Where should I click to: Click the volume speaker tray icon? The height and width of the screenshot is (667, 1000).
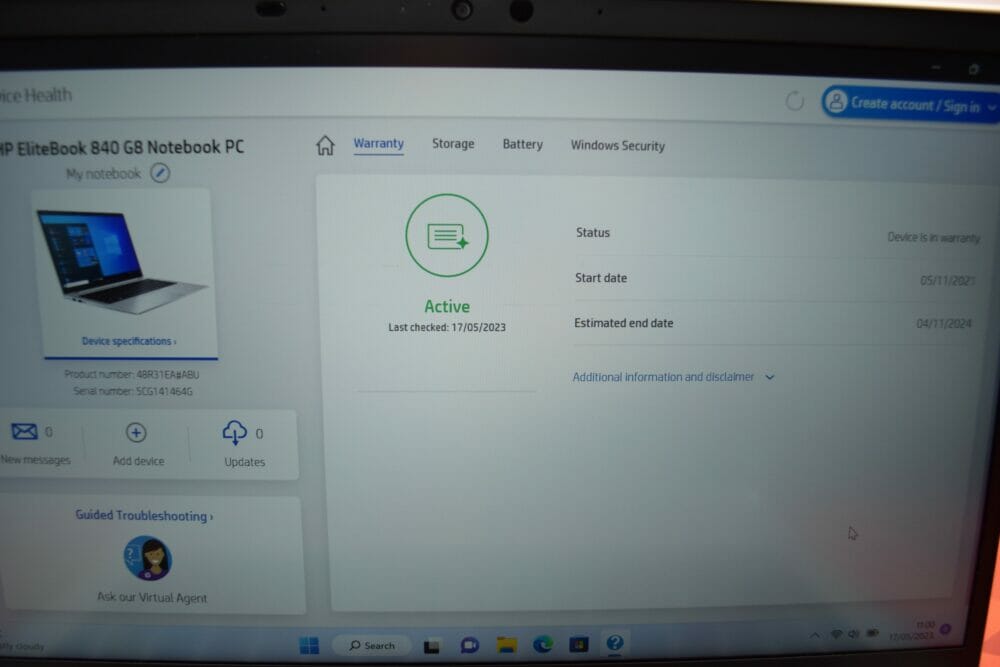pos(853,633)
